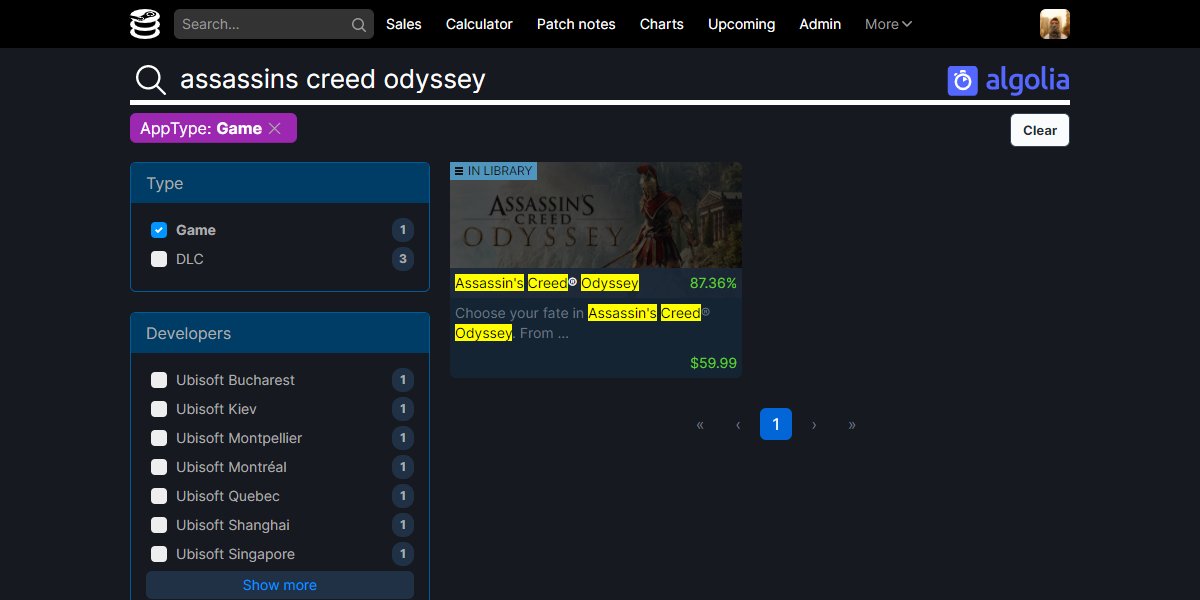
Task: Open the SteamDB logo home link
Action: pos(145,24)
